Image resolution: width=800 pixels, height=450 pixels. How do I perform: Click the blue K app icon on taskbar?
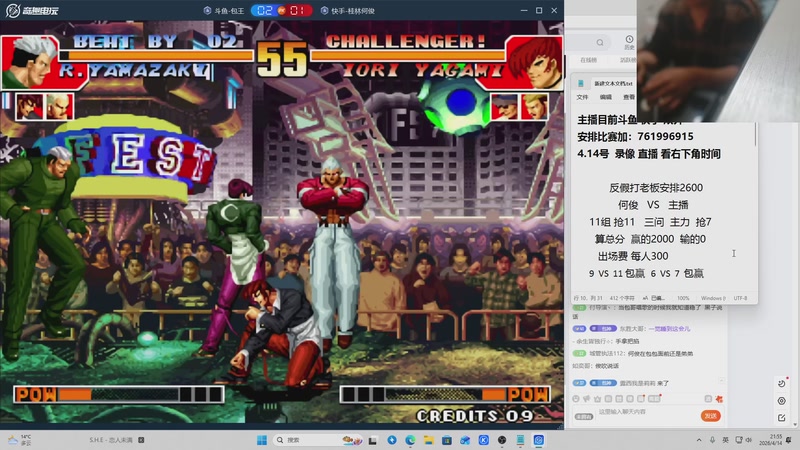tap(484, 440)
